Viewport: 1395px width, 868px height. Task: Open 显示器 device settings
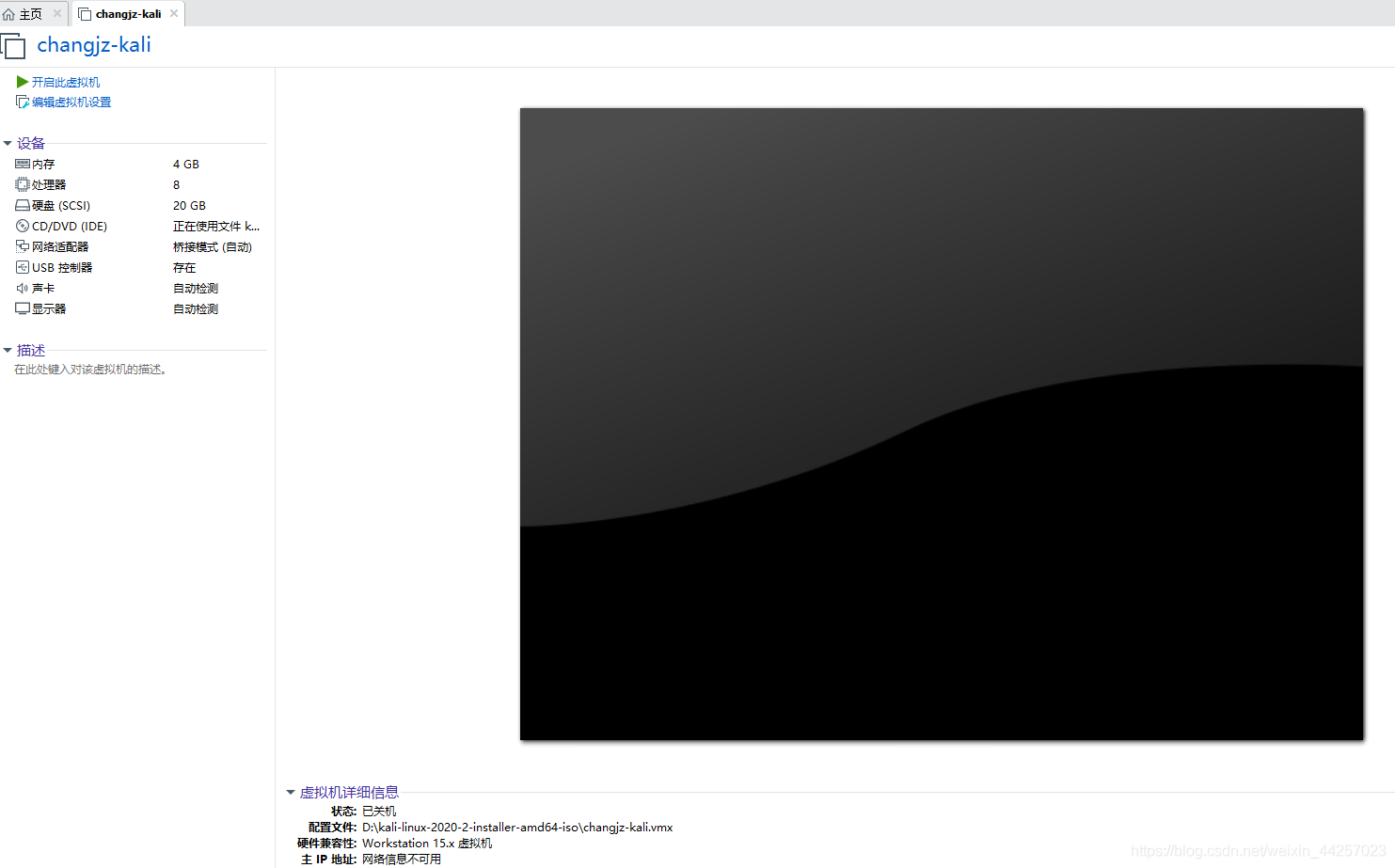(x=49, y=308)
